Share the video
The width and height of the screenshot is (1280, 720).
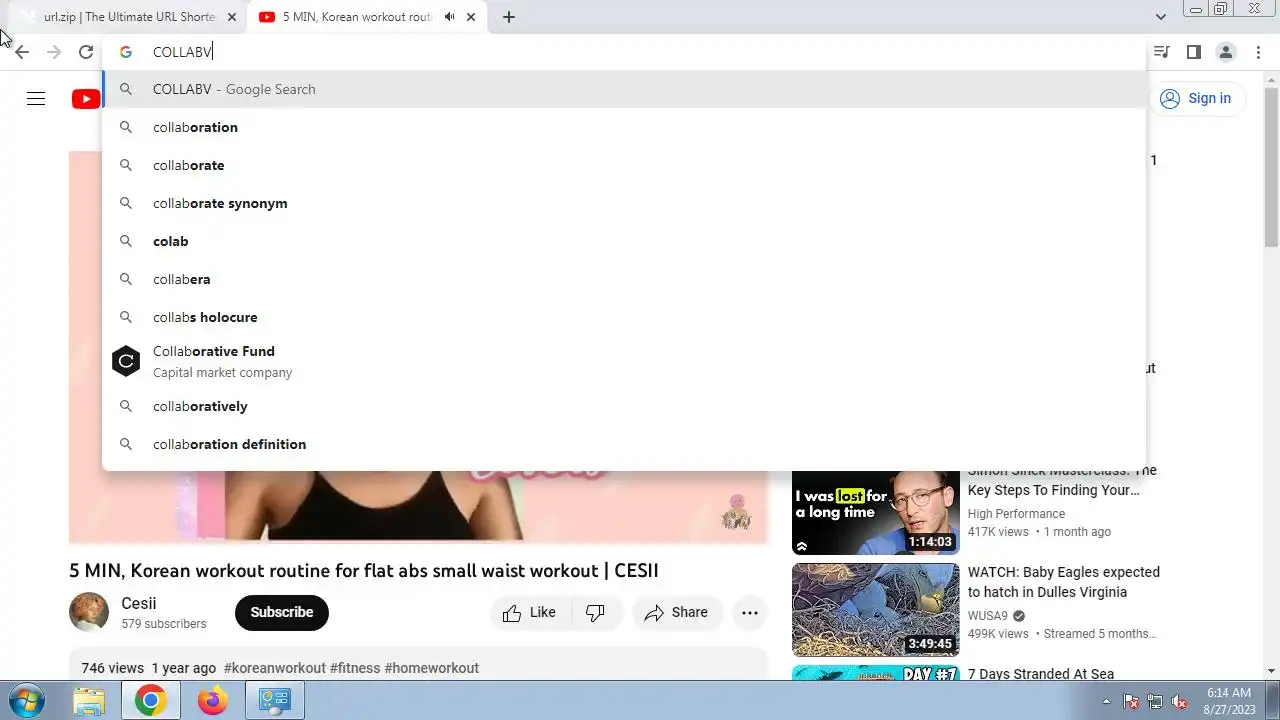click(677, 612)
